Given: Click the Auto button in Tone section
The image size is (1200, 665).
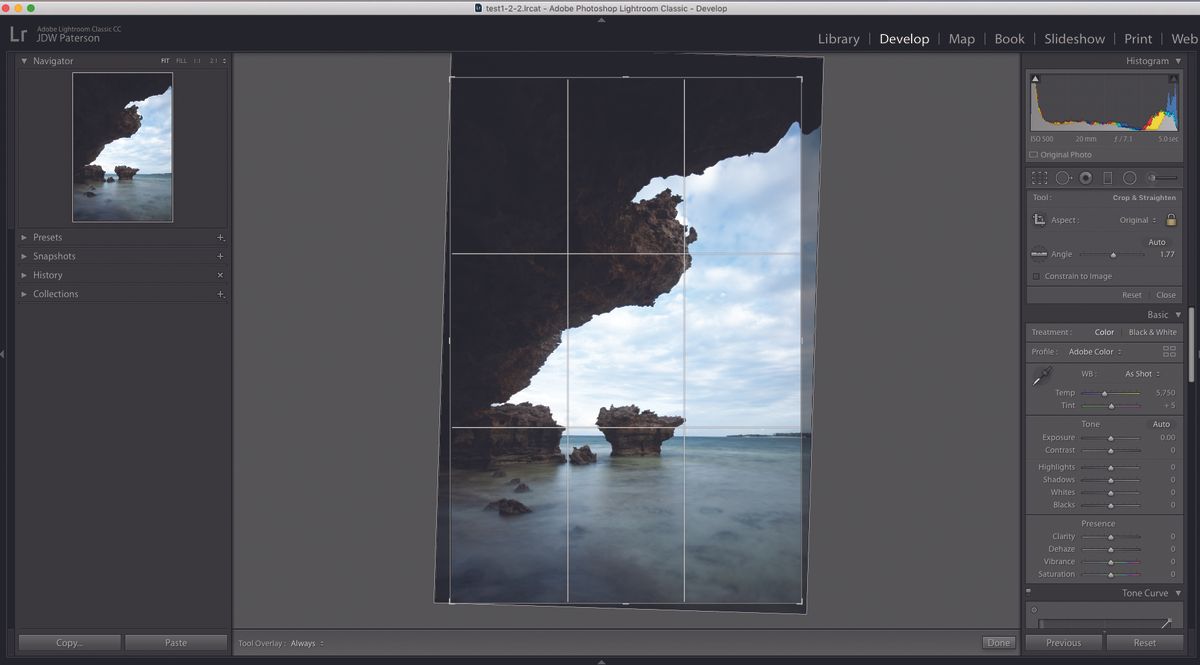Looking at the screenshot, I should (x=1161, y=424).
